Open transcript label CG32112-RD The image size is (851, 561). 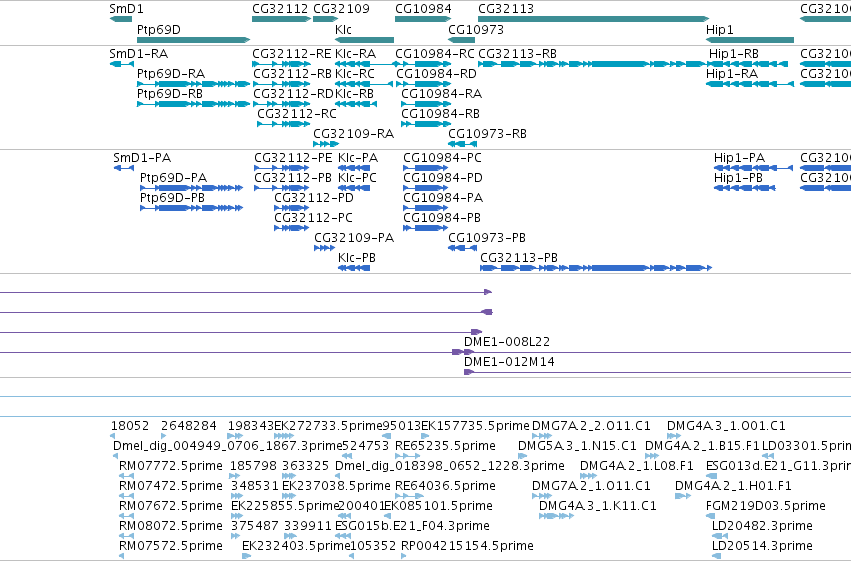click(x=294, y=93)
